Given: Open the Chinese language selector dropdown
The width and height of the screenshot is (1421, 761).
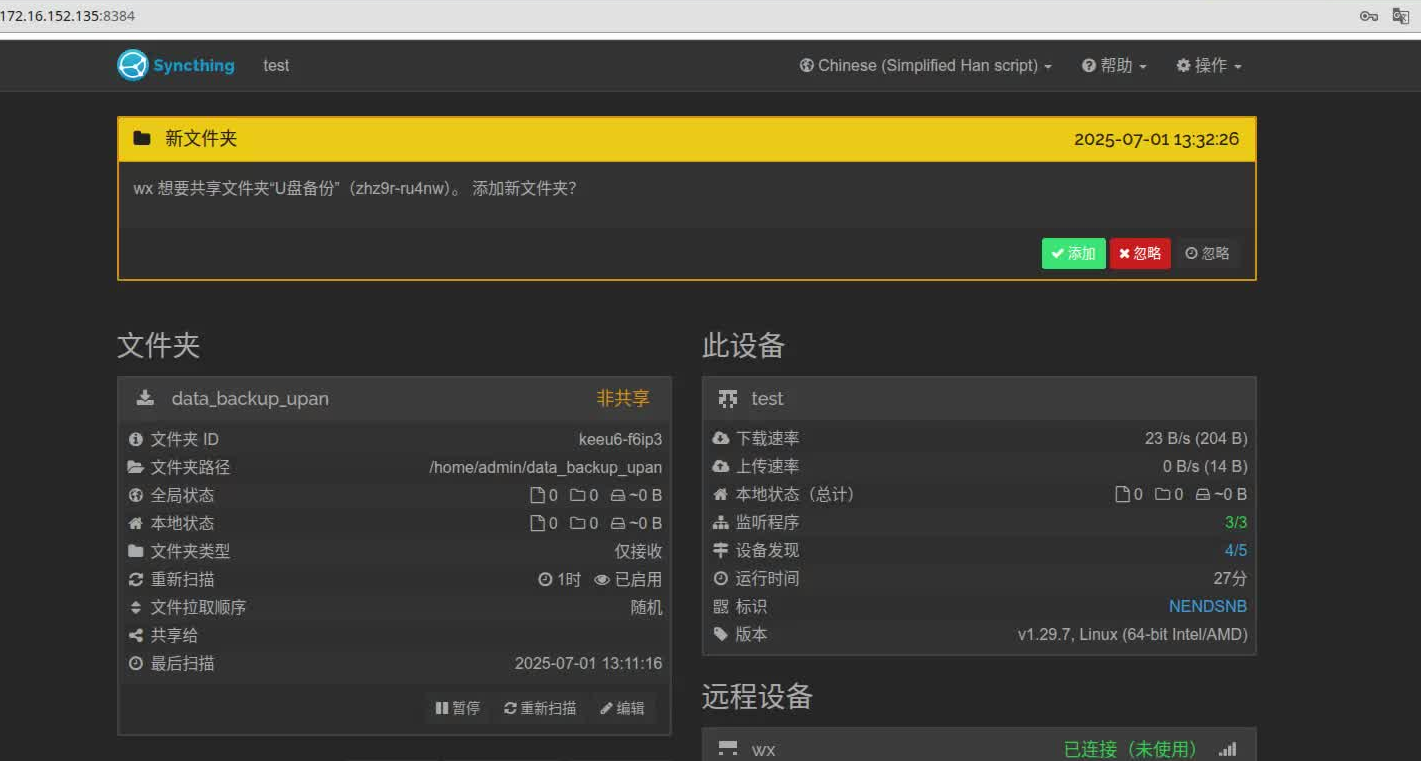Looking at the screenshot, I should 925,65.
